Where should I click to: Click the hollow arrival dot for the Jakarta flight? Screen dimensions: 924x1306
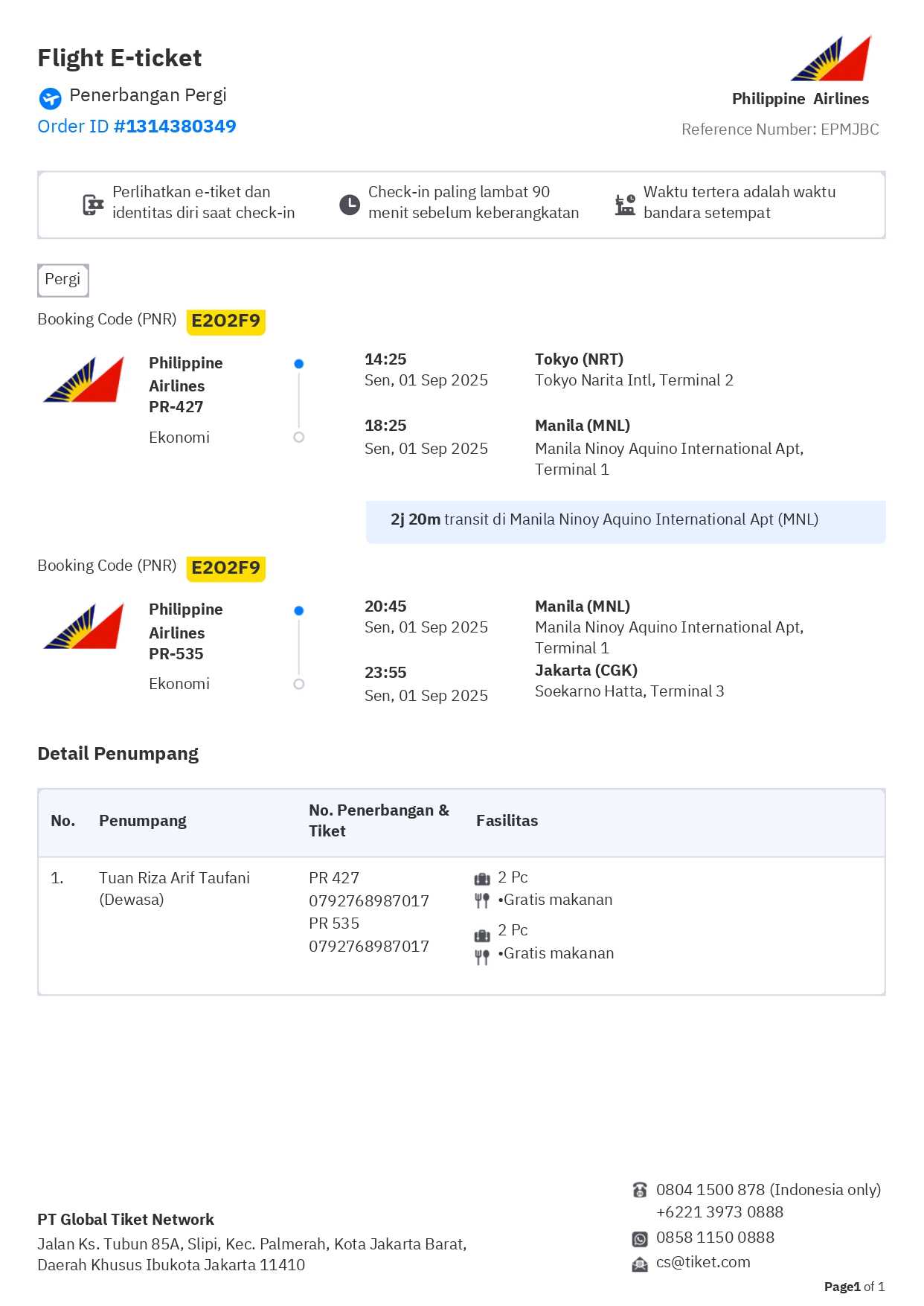pos(299,684)
